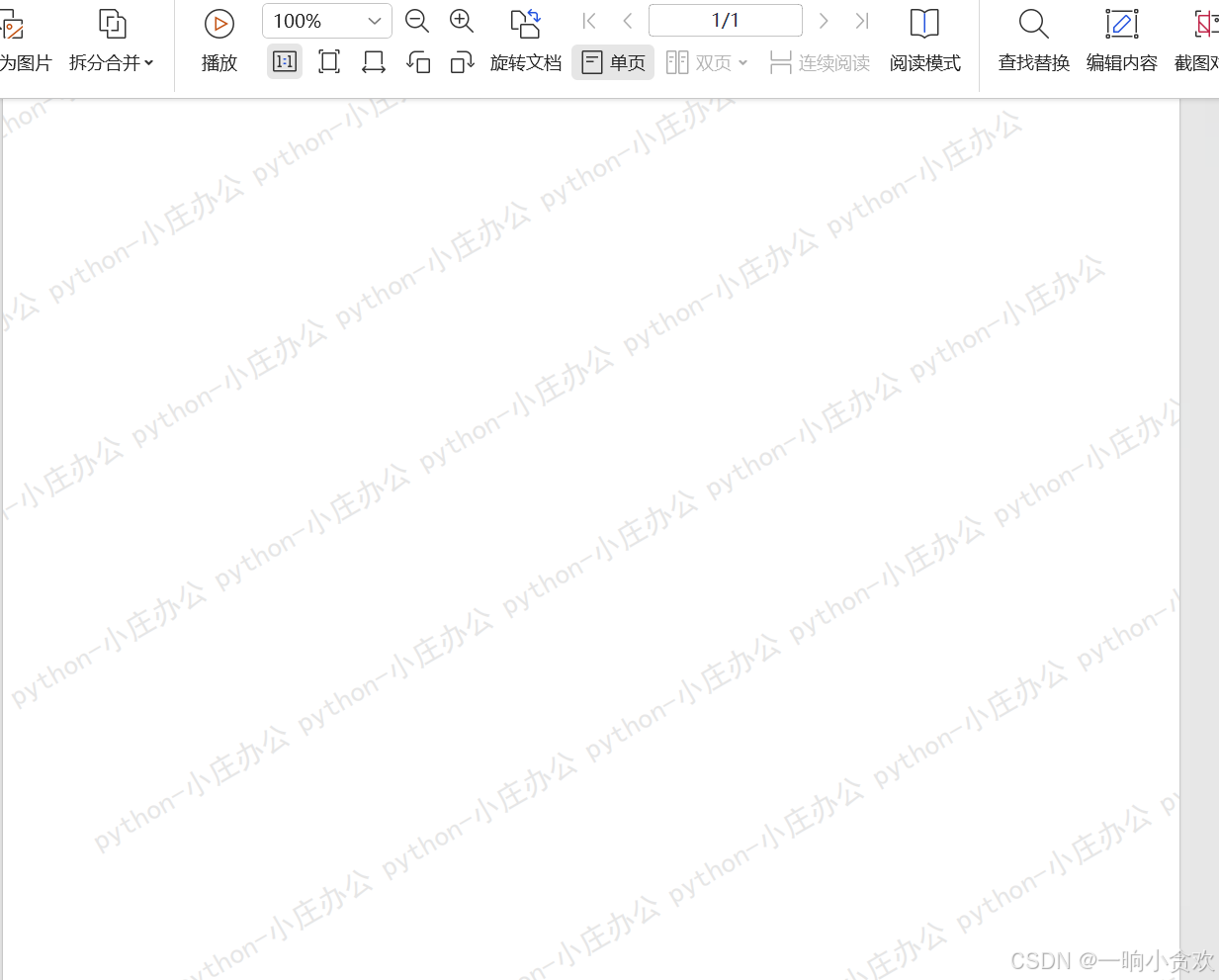Viewport: 1219px width, 980px height.
Task: Select the fit page icon
Action: click(x=329, y=62)
